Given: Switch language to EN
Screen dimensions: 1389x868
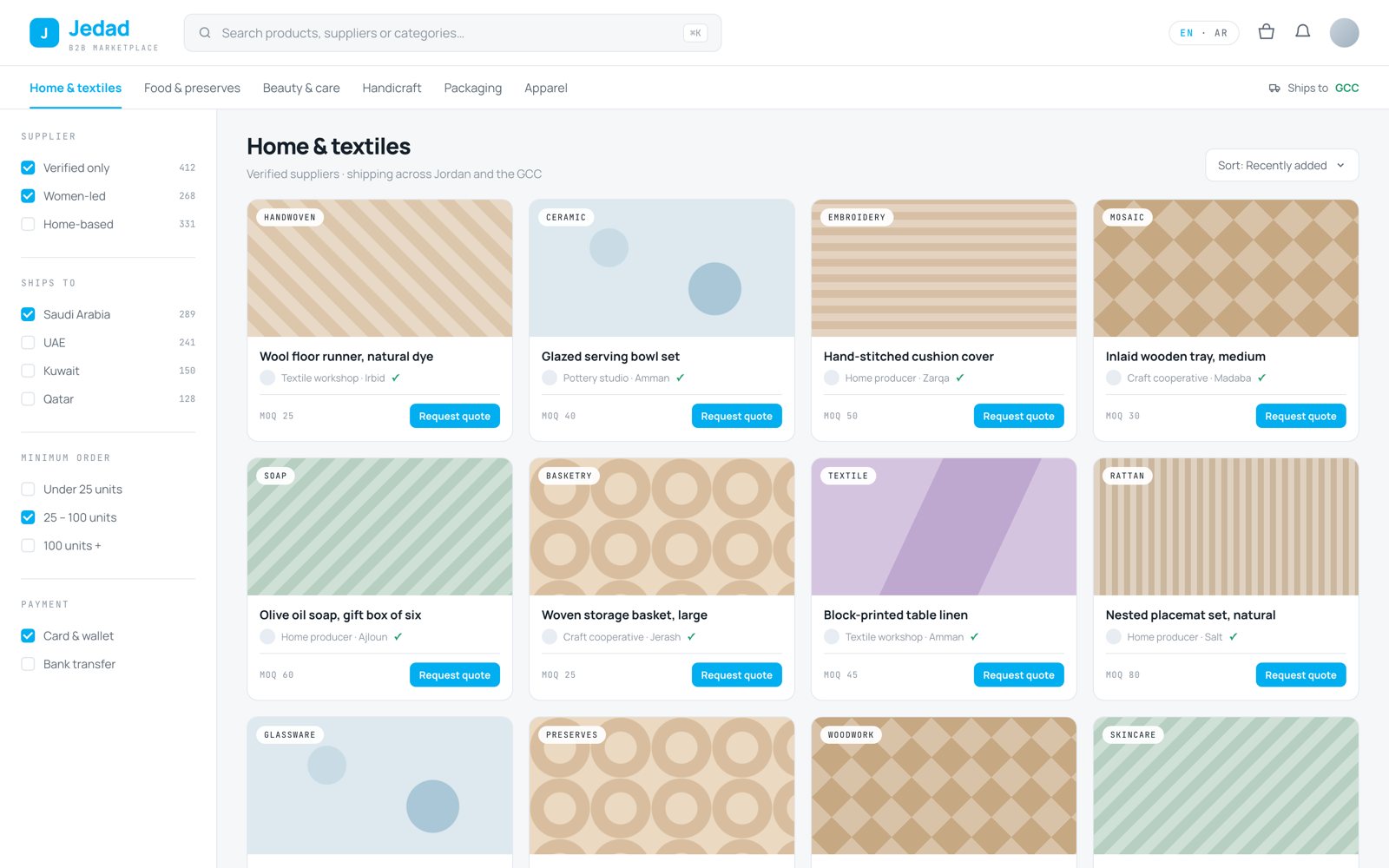Looking at the screenshot, I should pyautogui.click(x=1187, y=33).
